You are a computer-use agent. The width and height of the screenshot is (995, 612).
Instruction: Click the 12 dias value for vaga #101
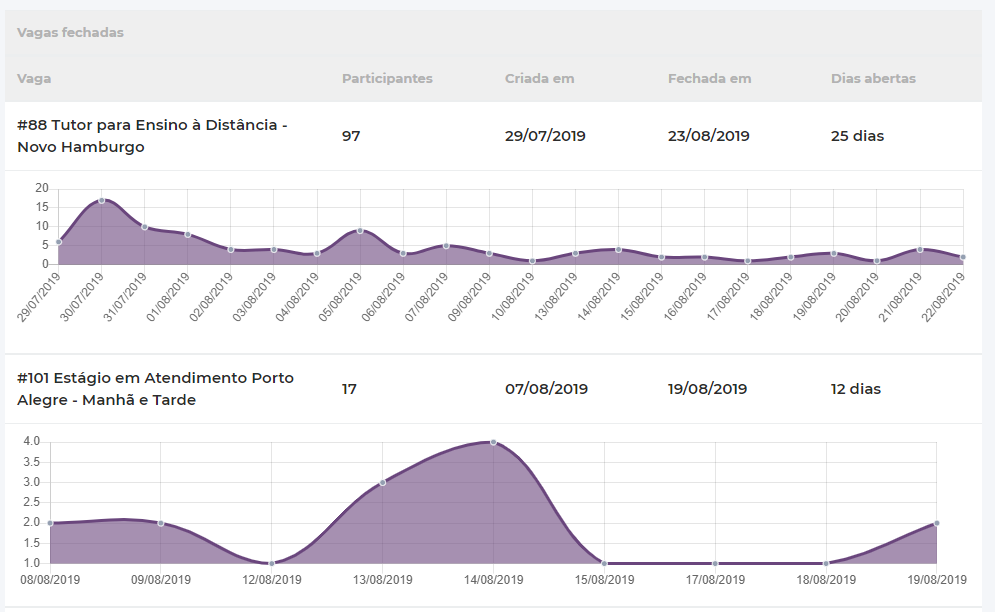(x=855, y=389)
